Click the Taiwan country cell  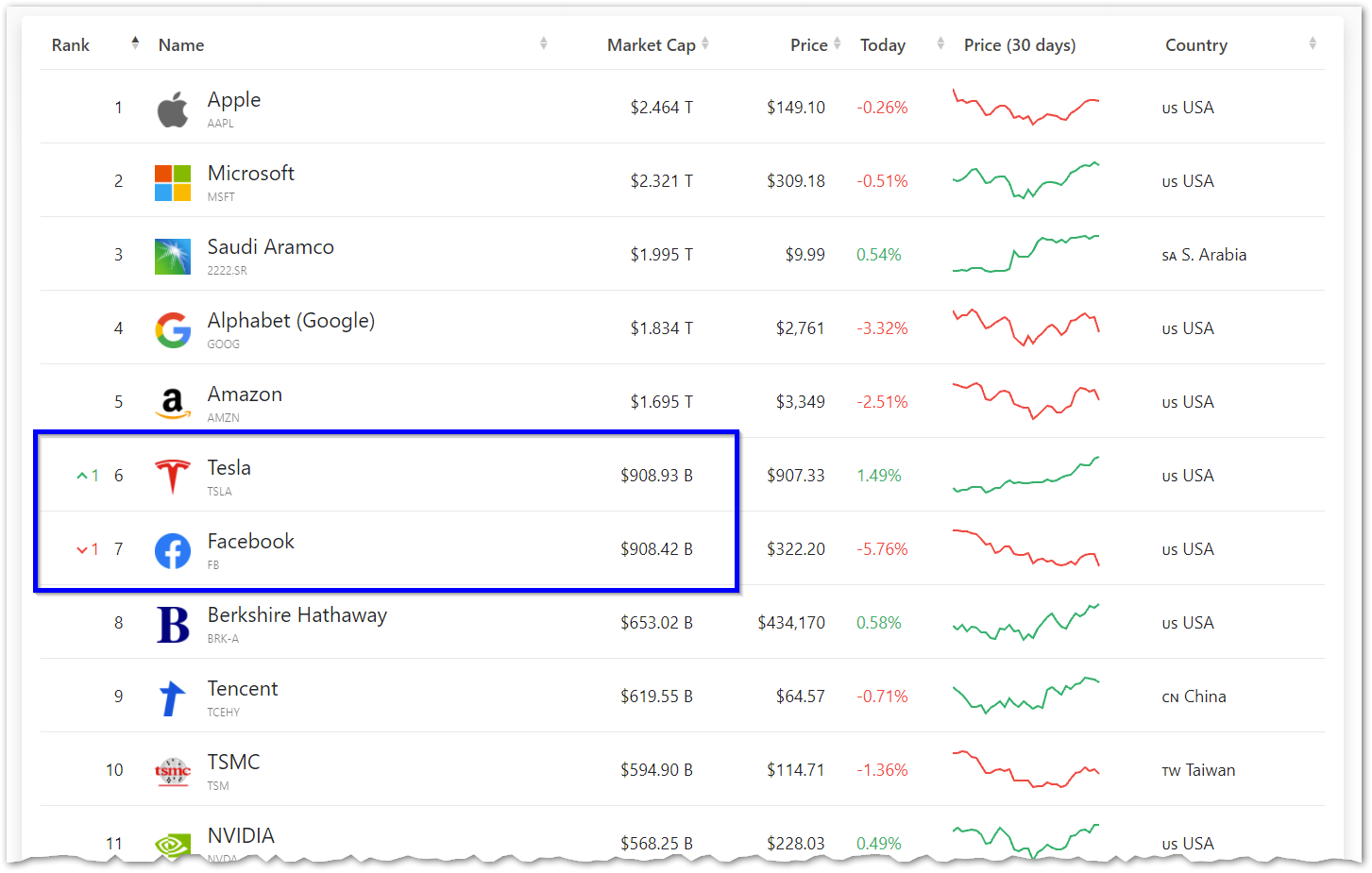[1198, 770]
